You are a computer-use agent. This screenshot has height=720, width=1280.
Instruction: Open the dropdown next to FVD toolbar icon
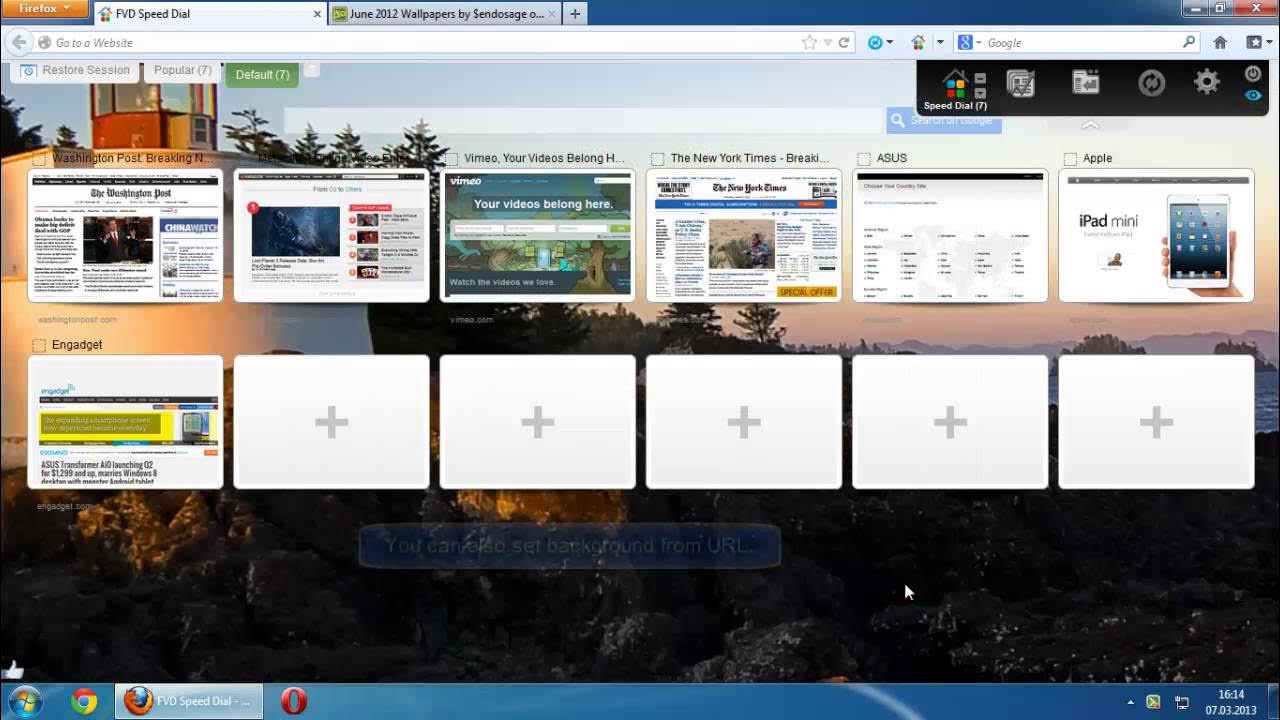[940, 42]
